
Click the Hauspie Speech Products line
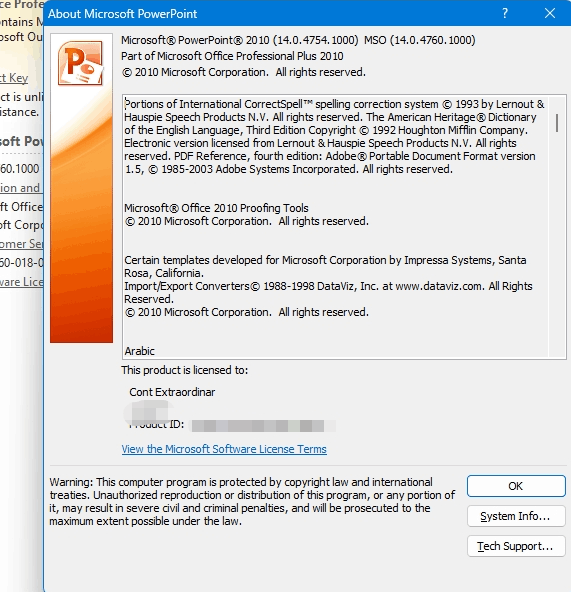(x=330, y=117)
